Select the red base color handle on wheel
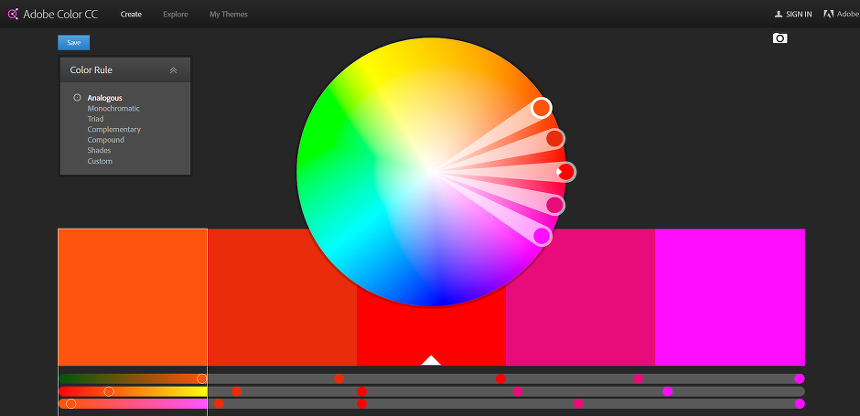This screenshot has height=416, width=860. 566,172
